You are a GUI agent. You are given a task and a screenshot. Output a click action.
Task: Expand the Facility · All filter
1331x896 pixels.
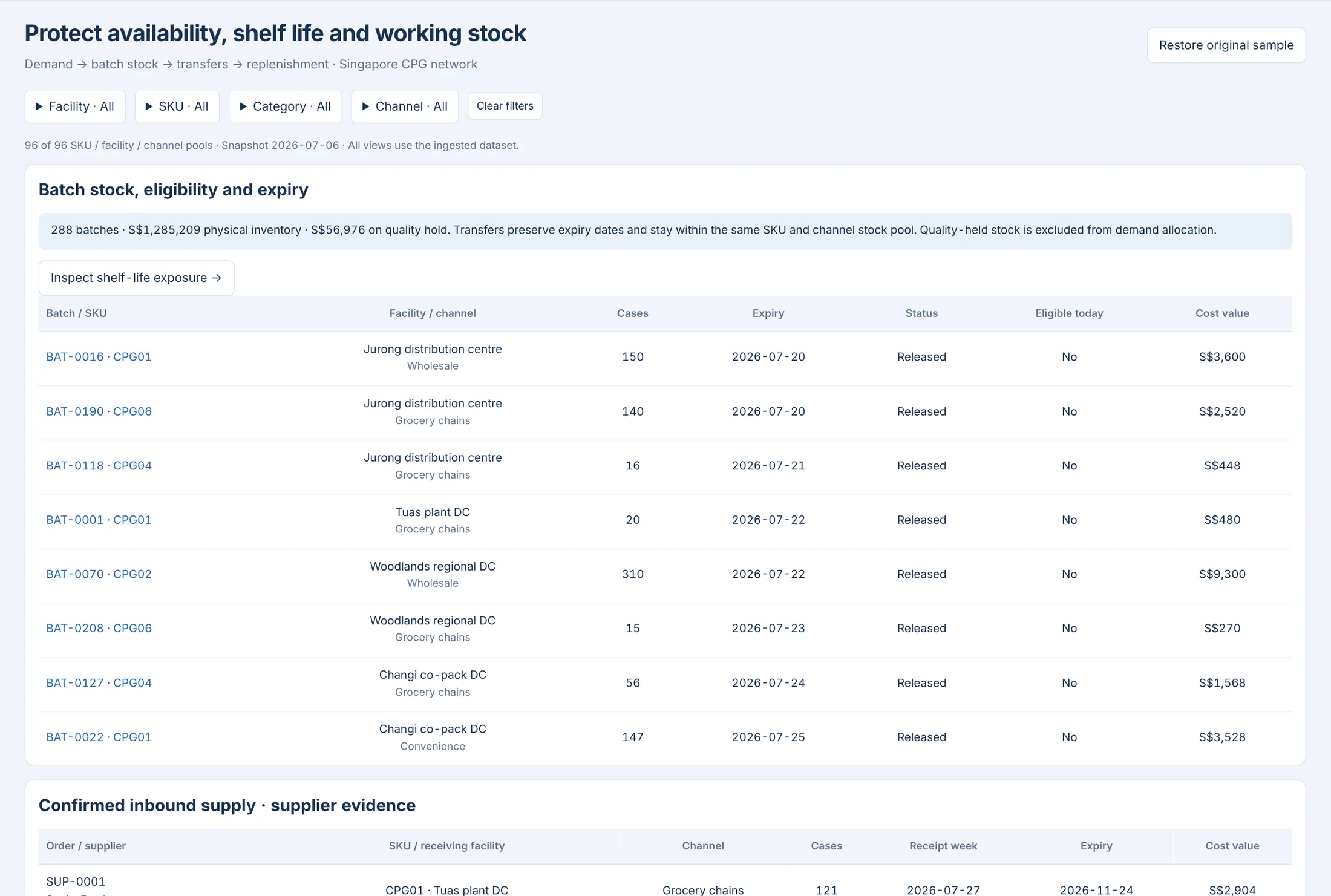(x=75, y=106)
